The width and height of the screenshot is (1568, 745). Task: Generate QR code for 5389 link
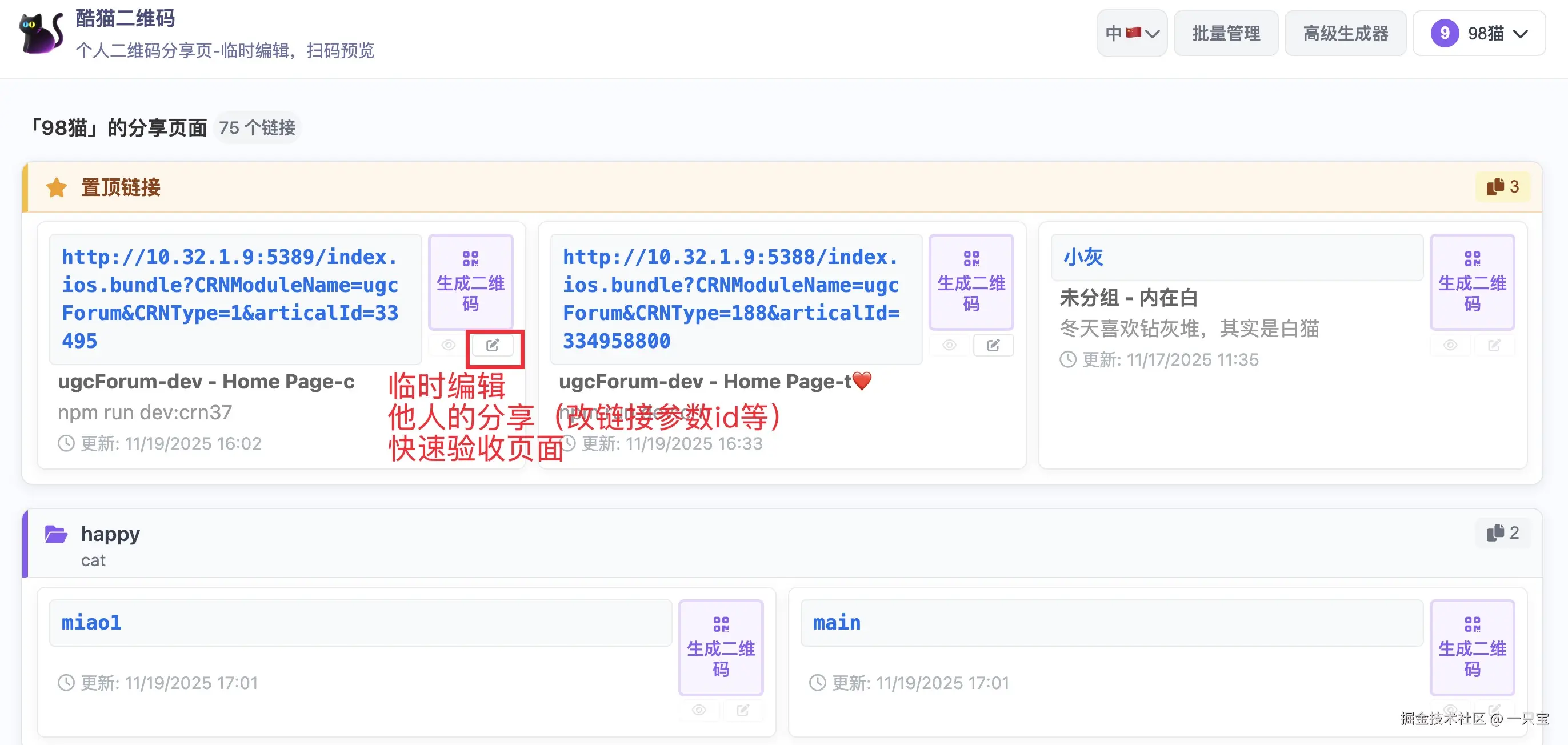click(x=470, y=282)
